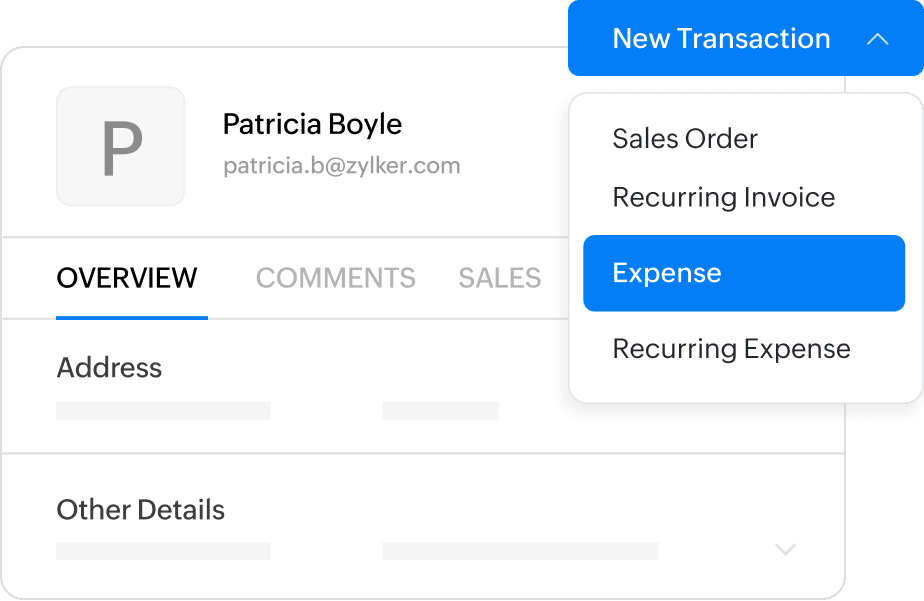
Task: Click the P avatar thumbnail
Action: click(x=121, y=147)
